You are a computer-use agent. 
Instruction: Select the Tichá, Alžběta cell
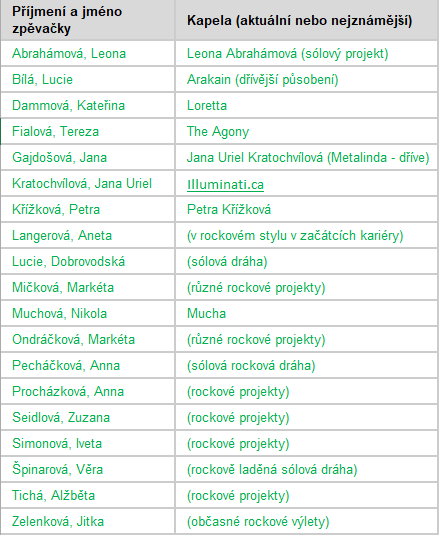88,495
